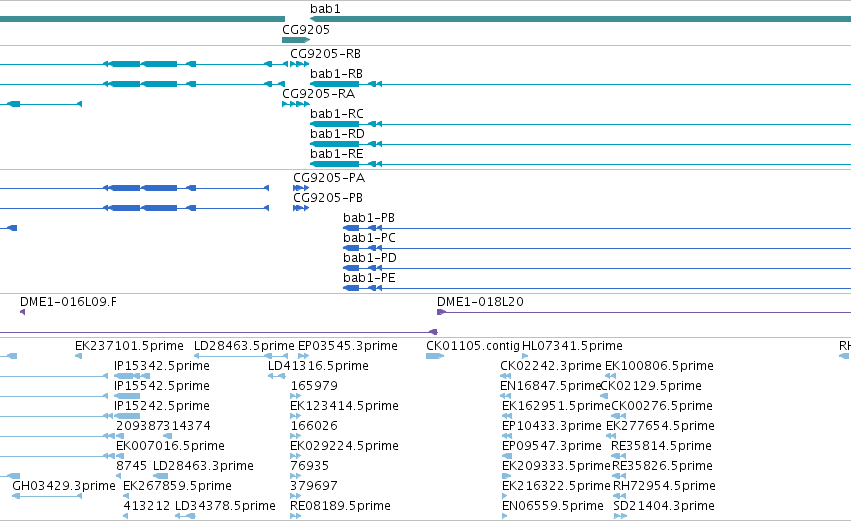
Task: Click EST label EK267859.5prime
Action: pyautogui.click(x=177, y=487)
